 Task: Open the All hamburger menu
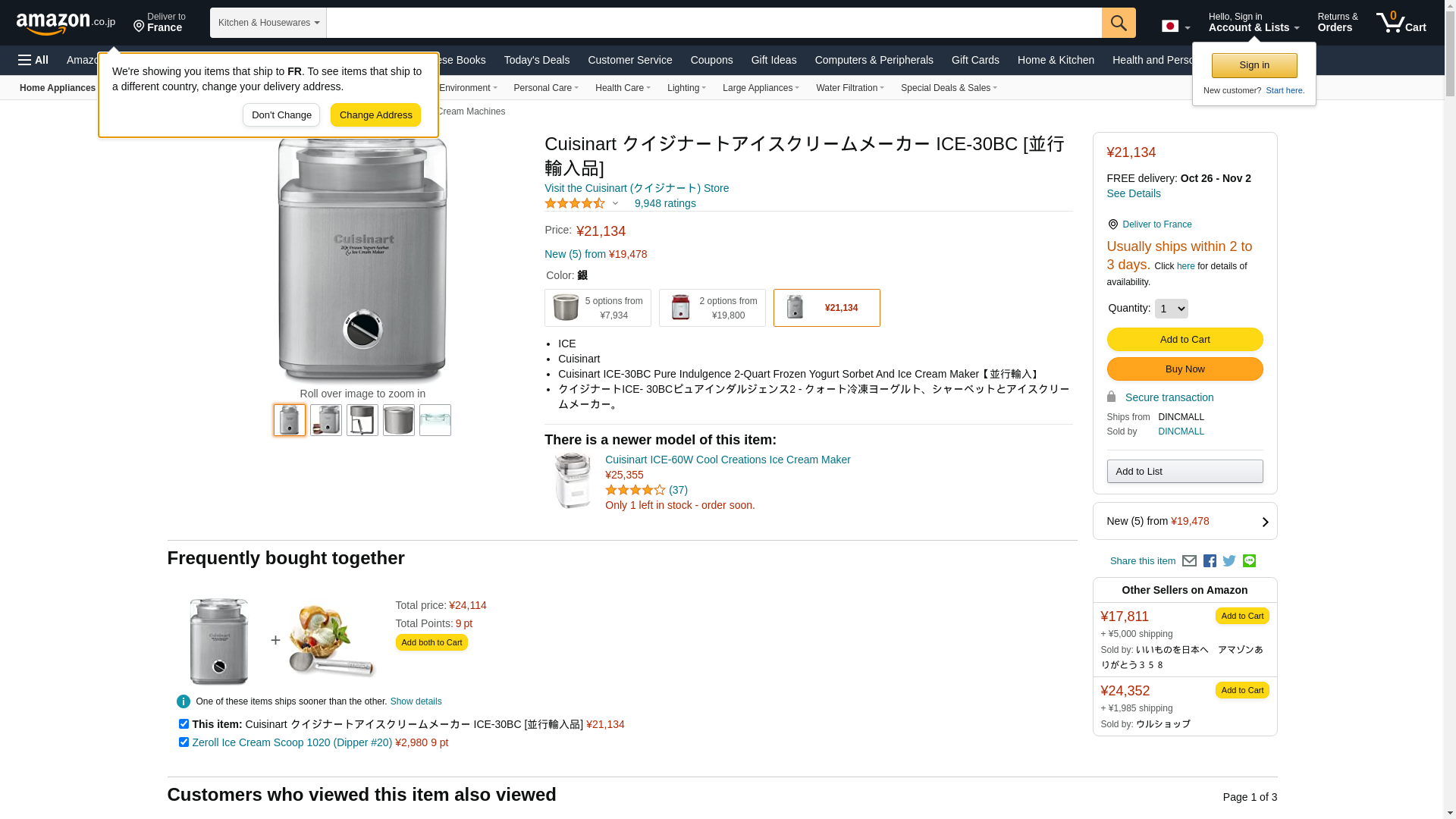pyautogui.click(x=33, y=60)
